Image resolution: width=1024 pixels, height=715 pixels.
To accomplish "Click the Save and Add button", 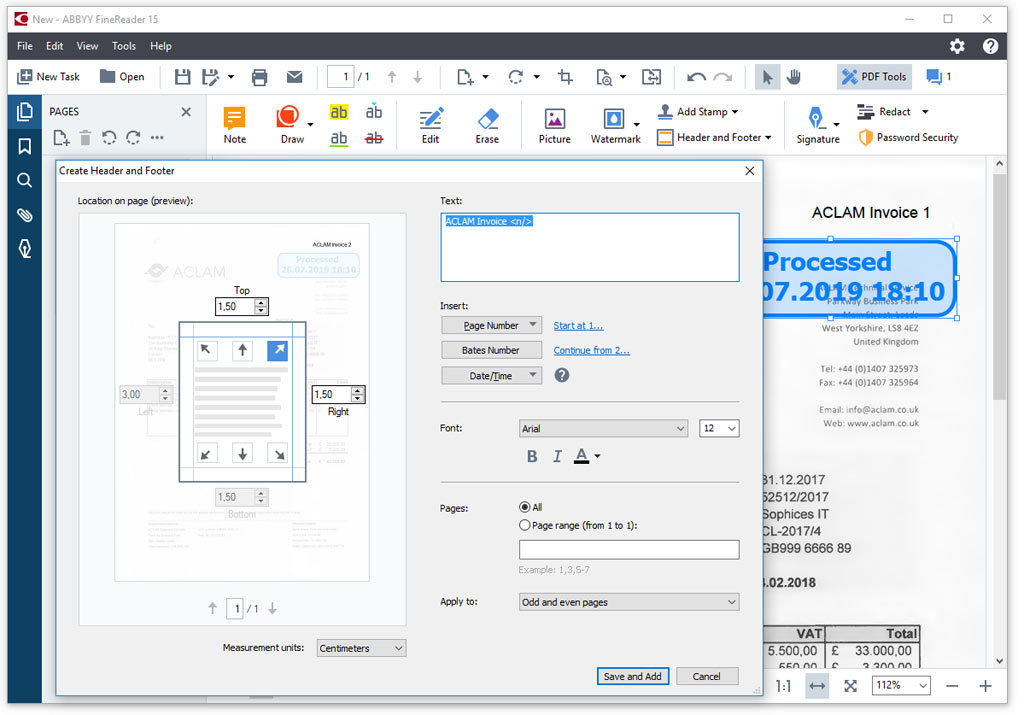I will click(x=632, y=676).
